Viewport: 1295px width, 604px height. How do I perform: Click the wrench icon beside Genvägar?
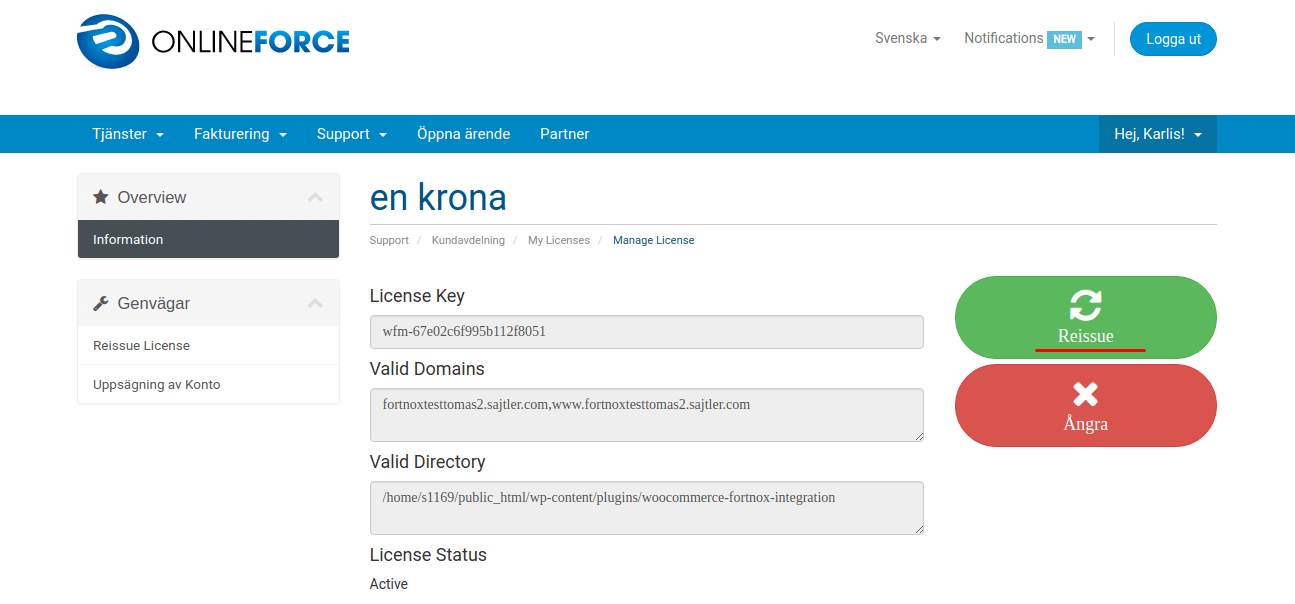pyautogui.click(x=101, y=303)
